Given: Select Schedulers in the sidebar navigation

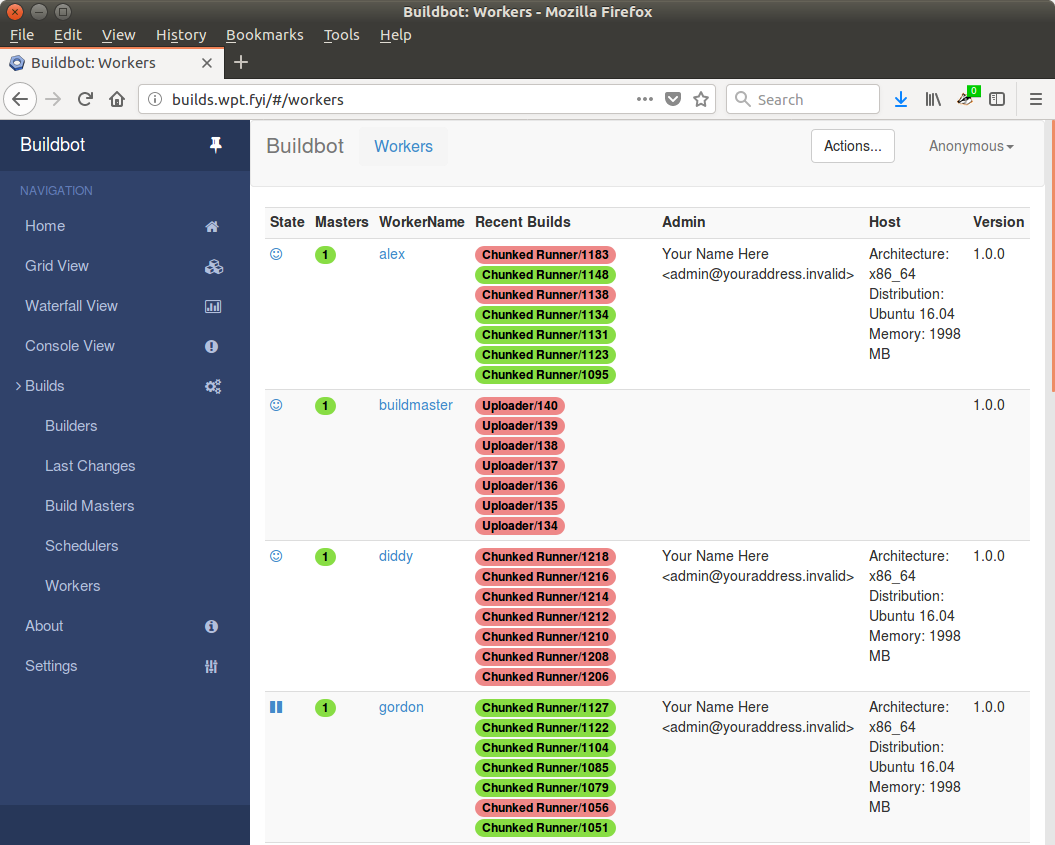Looking at the screenshot, I should (x=81, y=546).
